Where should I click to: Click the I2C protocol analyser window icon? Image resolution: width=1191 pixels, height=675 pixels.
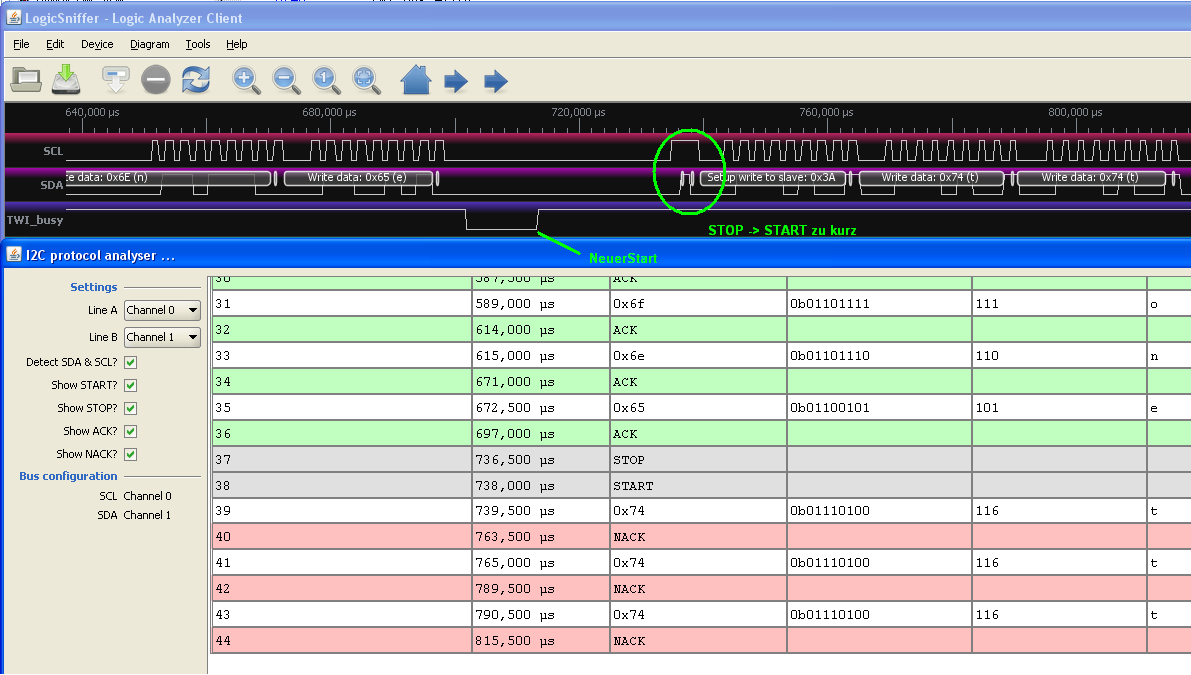(x=14, y=254)
